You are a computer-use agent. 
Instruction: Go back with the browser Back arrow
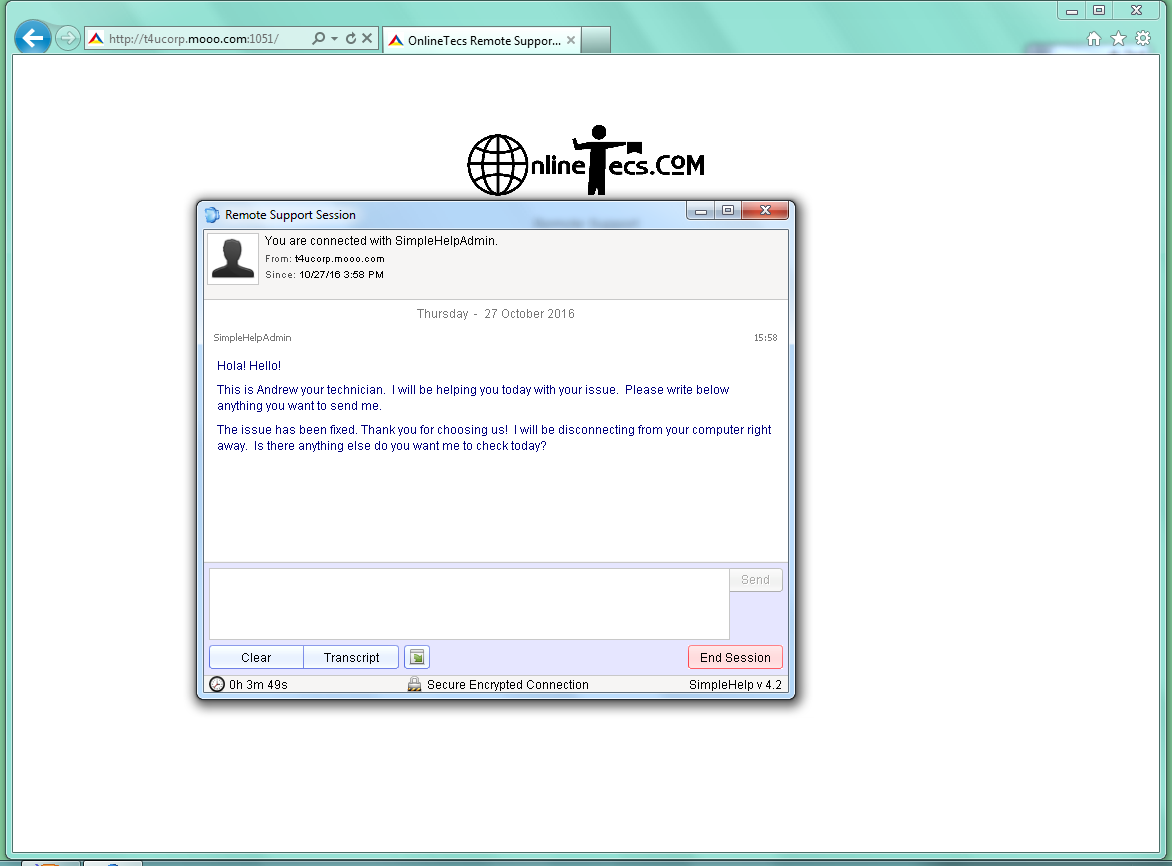point(33,37)
